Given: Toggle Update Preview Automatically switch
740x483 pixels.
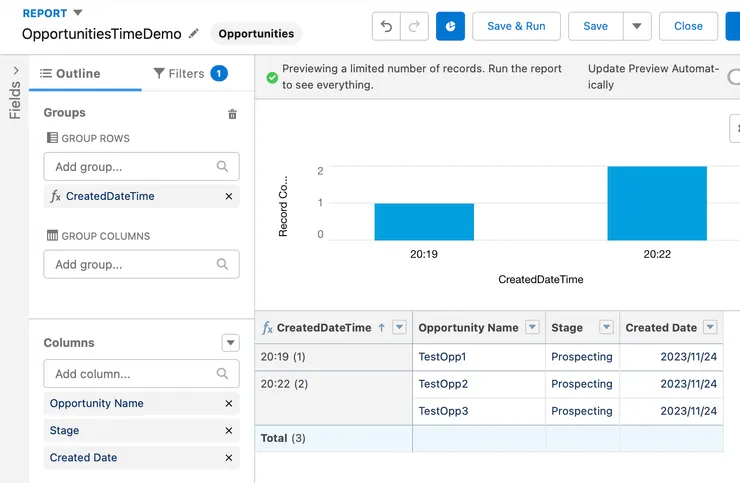Looking at the screenshot, I should [733, 77].
